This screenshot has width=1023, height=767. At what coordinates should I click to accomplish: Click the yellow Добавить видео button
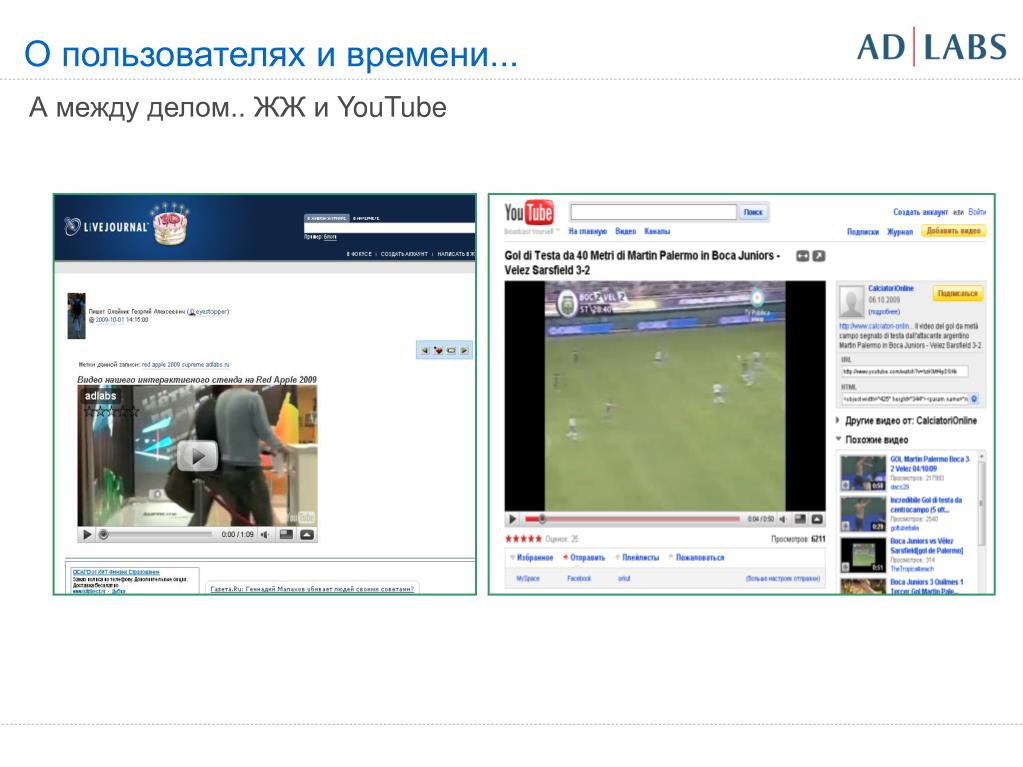point(953,231)
